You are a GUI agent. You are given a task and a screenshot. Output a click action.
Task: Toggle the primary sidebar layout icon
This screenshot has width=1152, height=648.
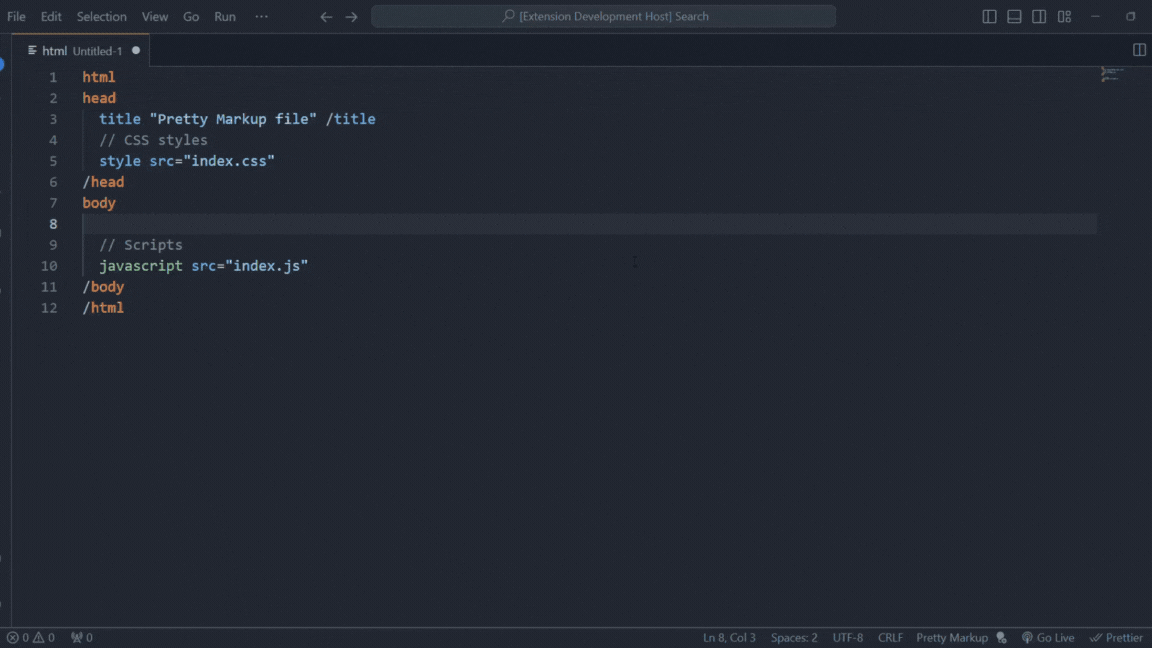click(989, 16)
